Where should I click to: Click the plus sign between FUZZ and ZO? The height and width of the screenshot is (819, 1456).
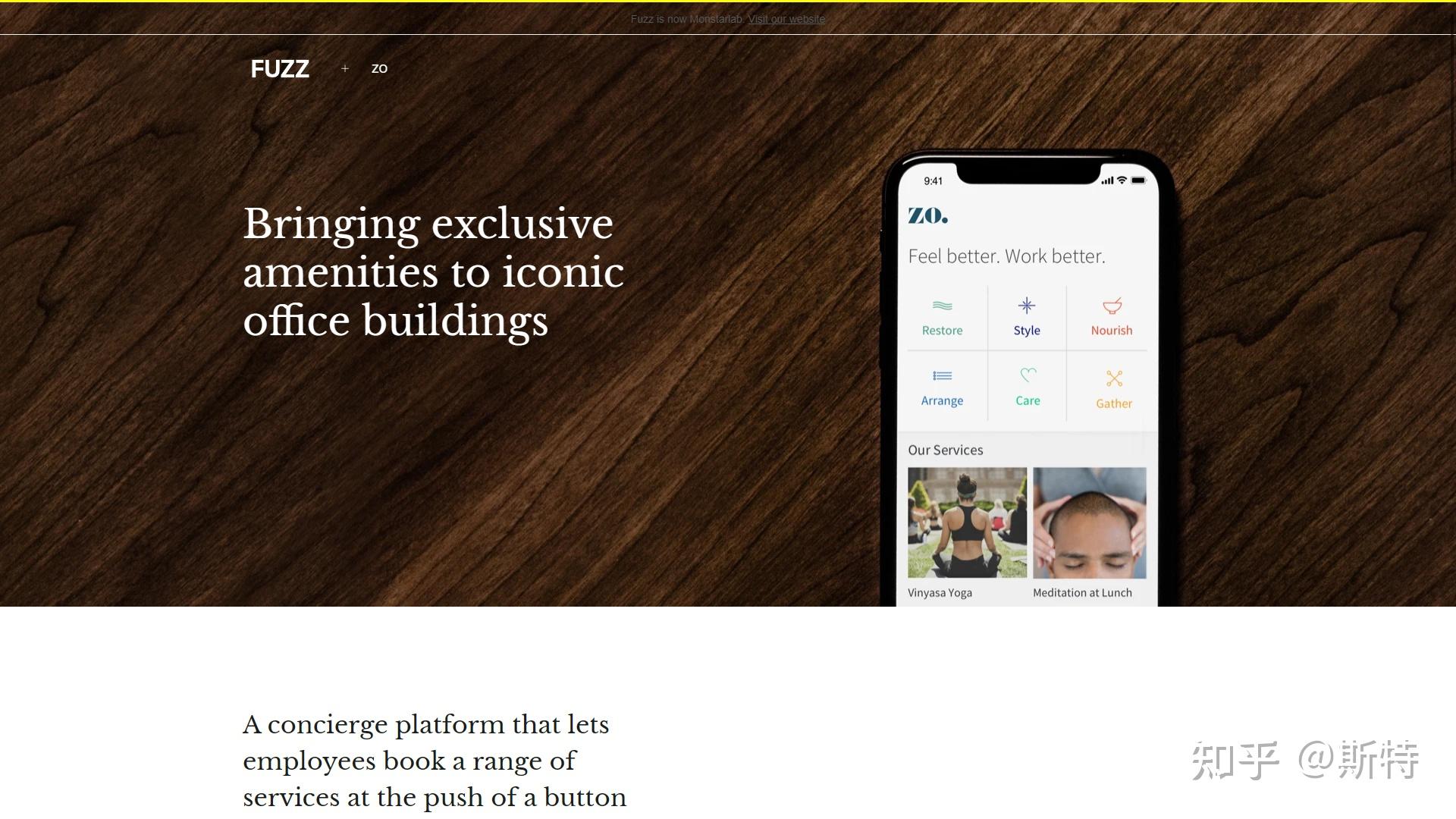pos(345,68)
